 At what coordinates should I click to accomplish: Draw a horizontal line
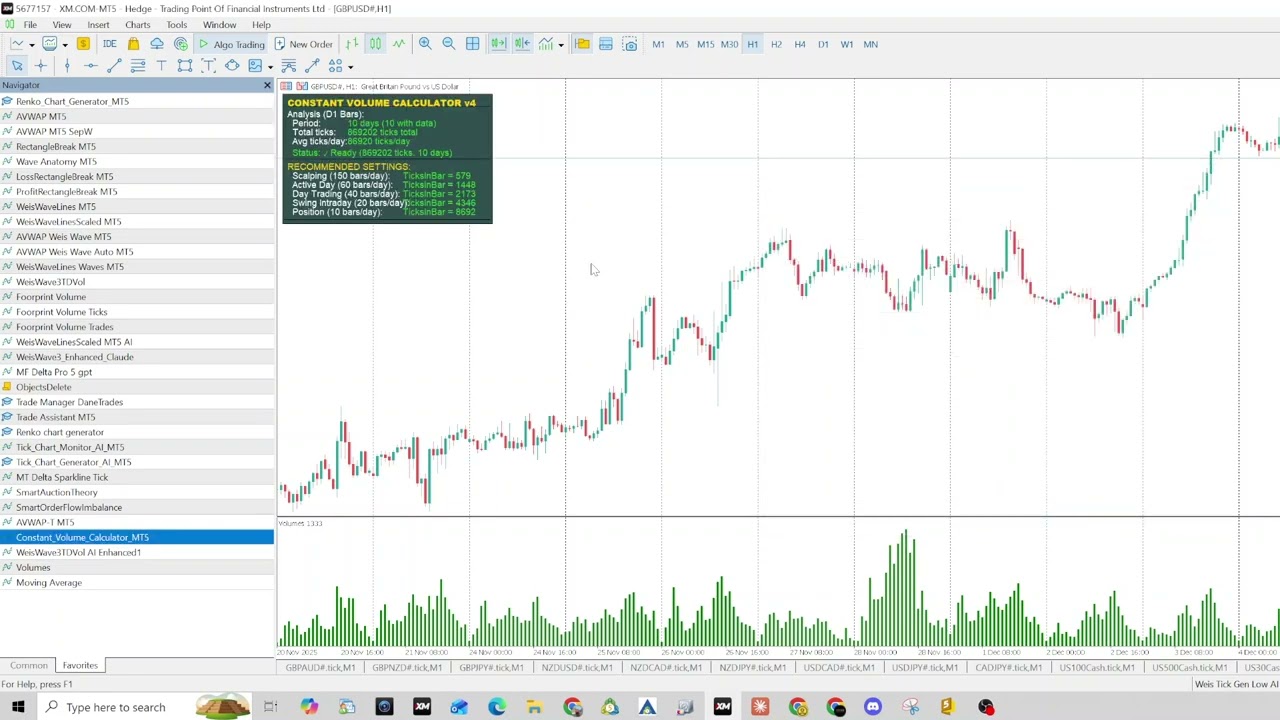(x=90, y=66)
